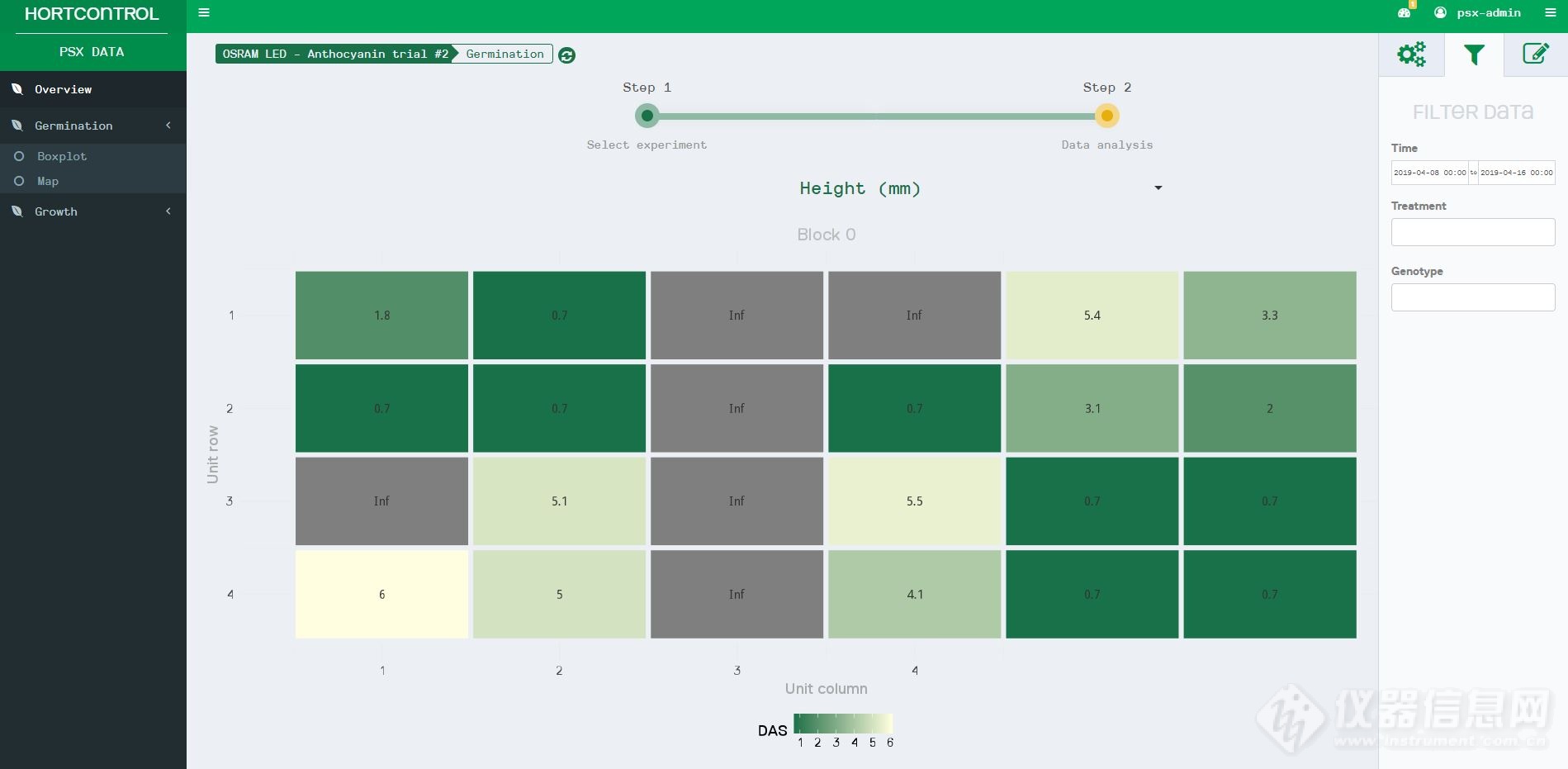Viewport: 1568px width, 769px height.
Task: Set the Time start date field
Action: pyautogui.click(x=1430, y=173)
